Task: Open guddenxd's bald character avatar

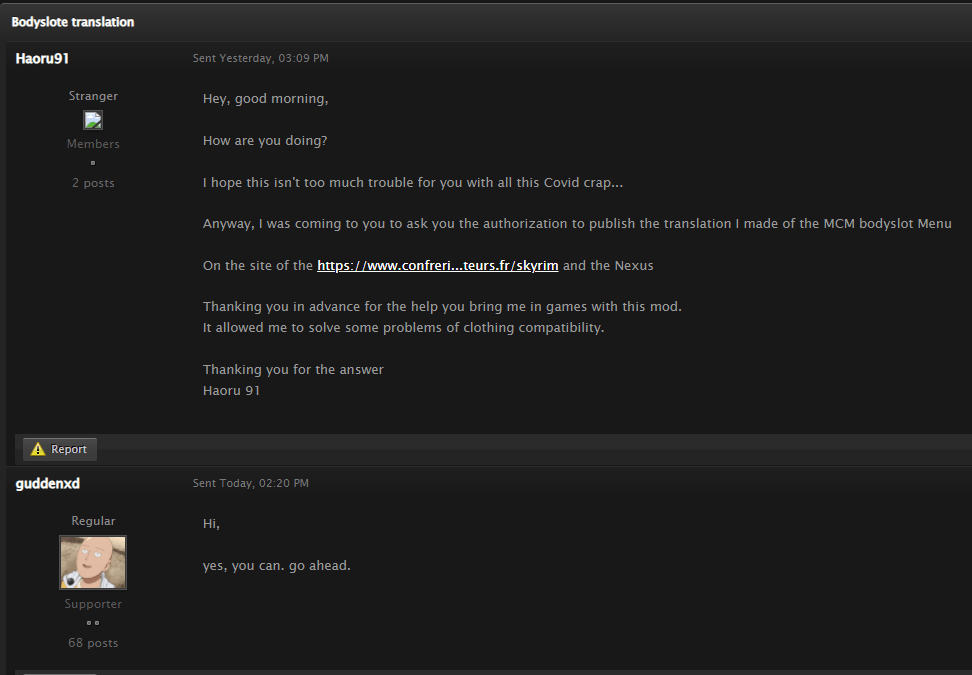Action: click(93, 562)
